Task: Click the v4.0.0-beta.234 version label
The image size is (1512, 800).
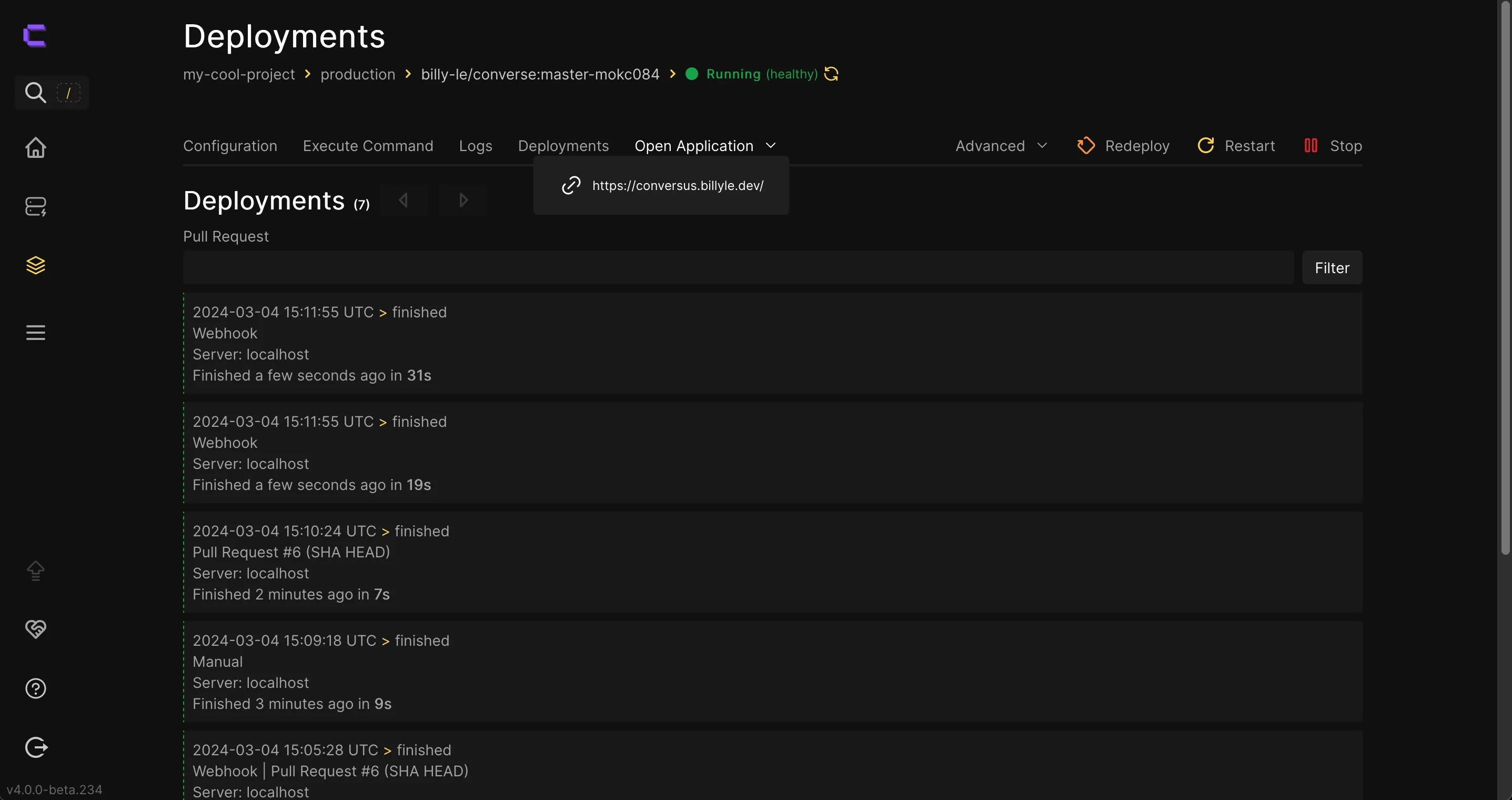Action: [x=54, y=789]
